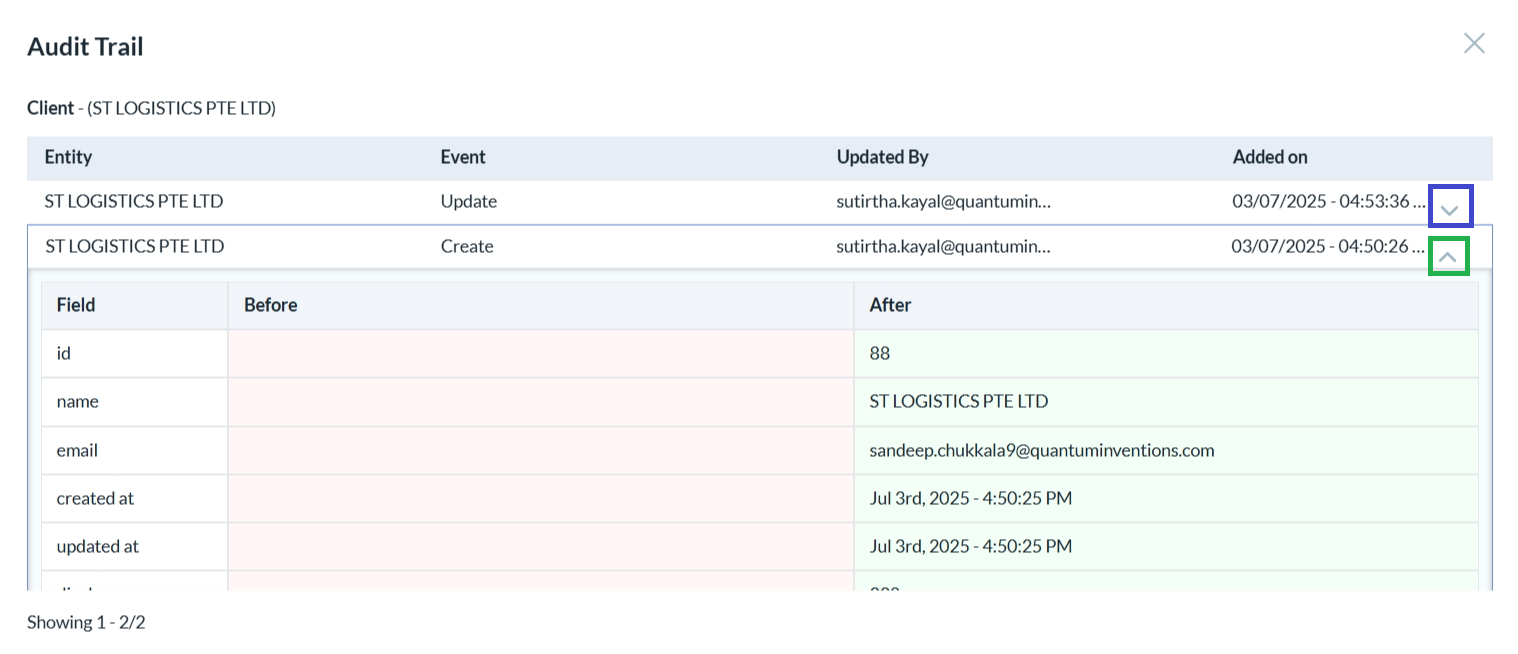Click the X icon at top right

click(x=1474, y=43)
